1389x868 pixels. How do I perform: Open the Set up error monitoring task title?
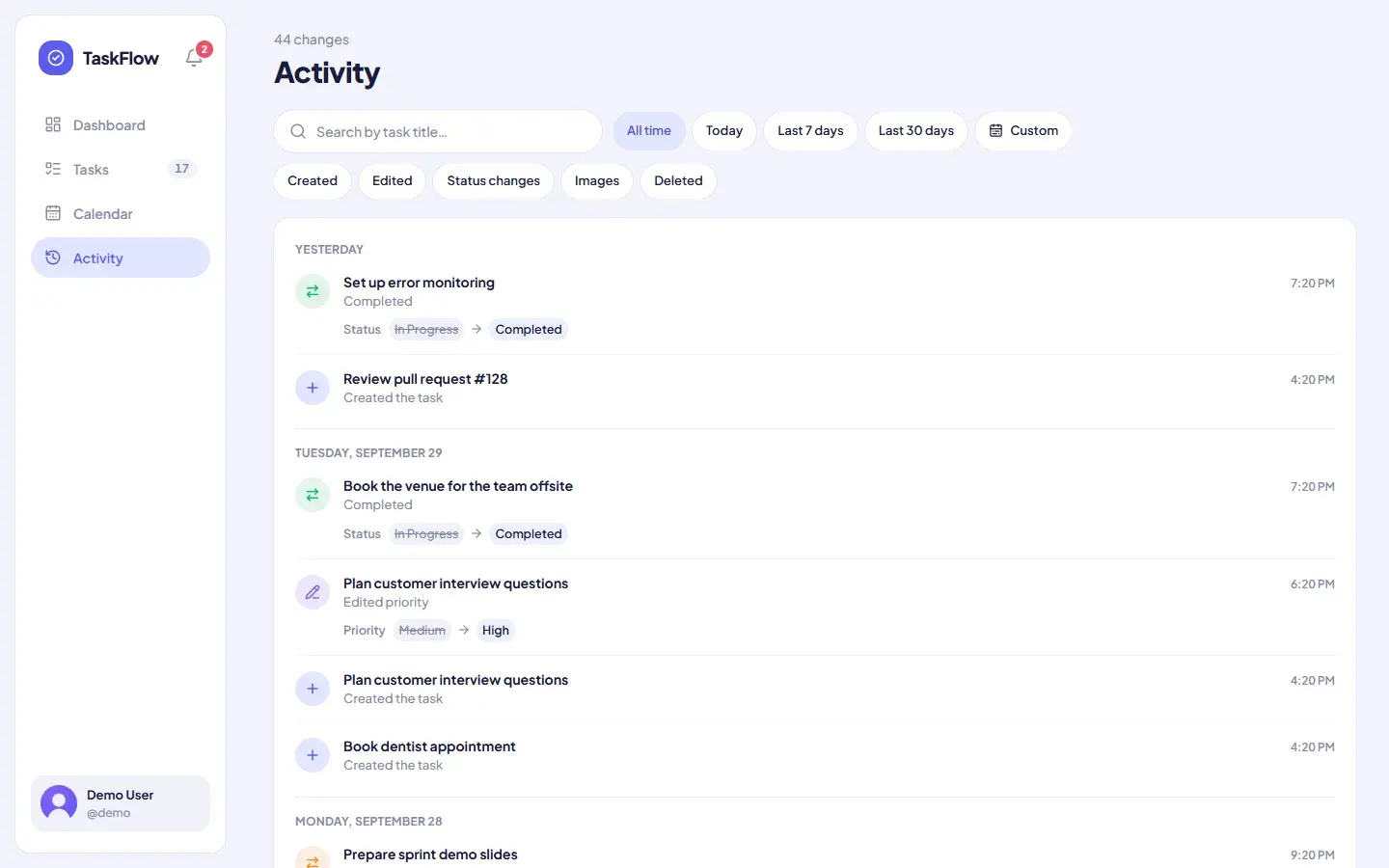419,283
